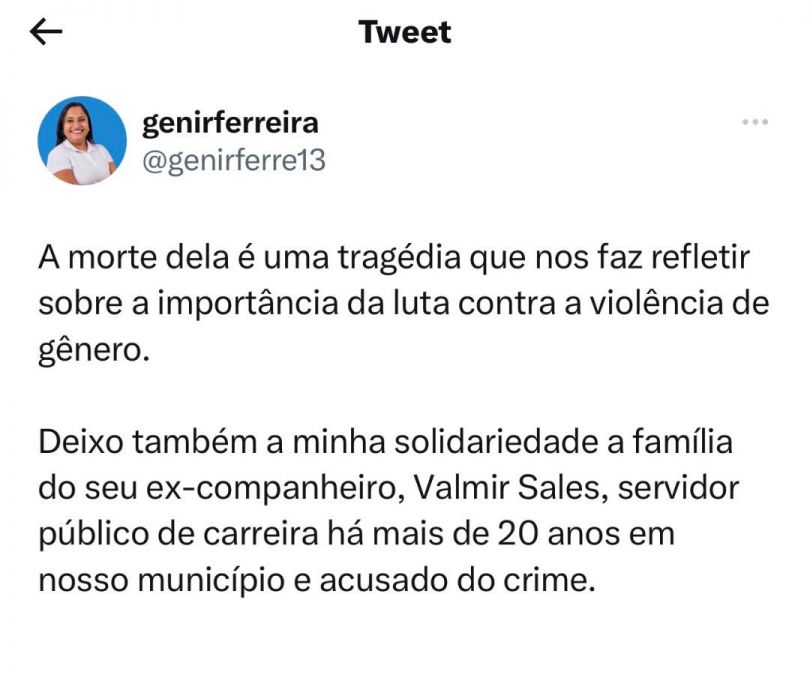Screen dimensions: 810x675
Task: Open the @genirferre13 handle
Action: [234, 159]
